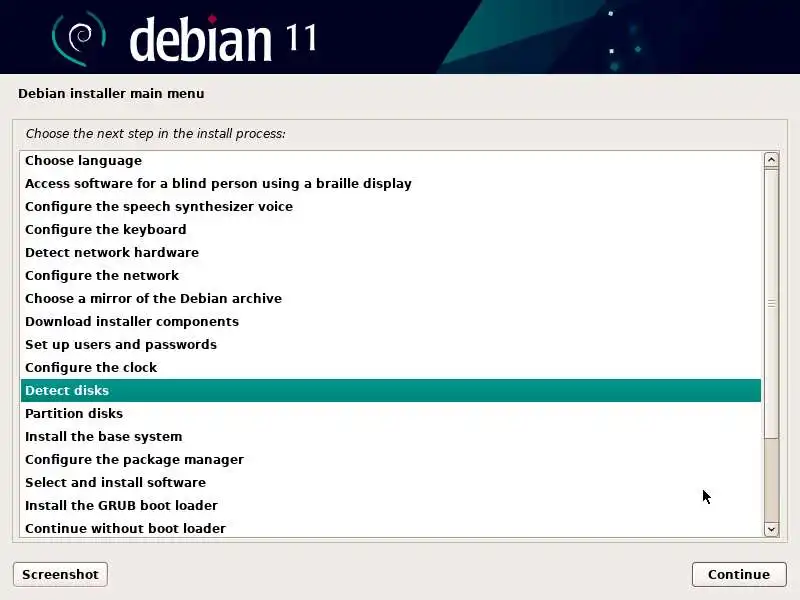Screen dimensions: 800x600
Task: Pick 'Set up users and passwords'
Action: pos(390,344)
